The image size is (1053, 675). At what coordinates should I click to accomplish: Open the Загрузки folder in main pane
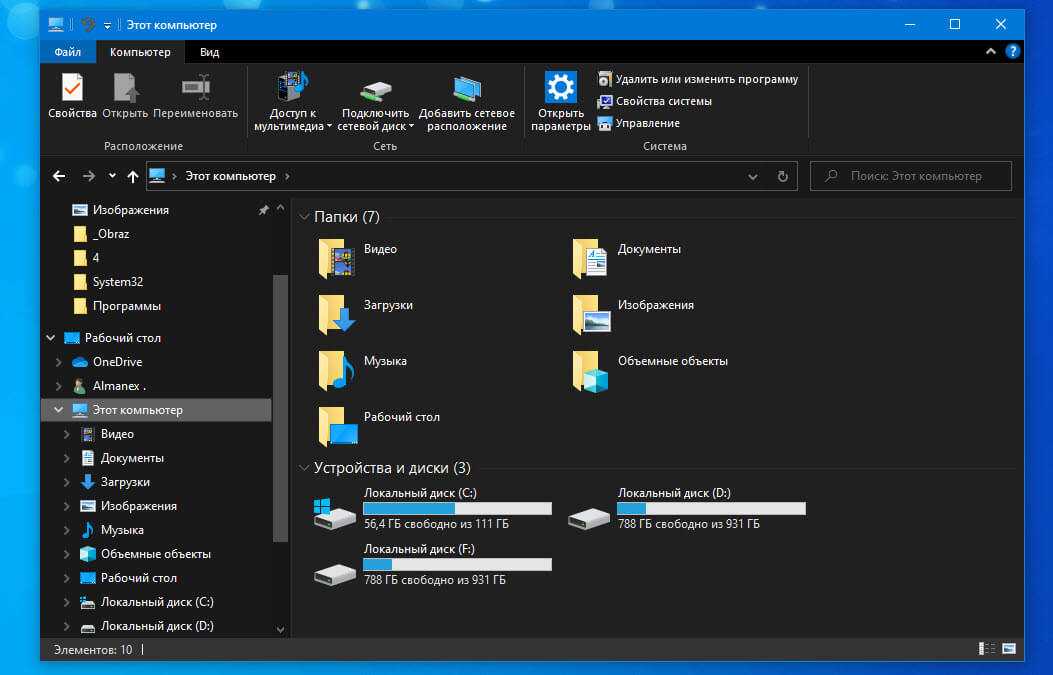point(337,312)
